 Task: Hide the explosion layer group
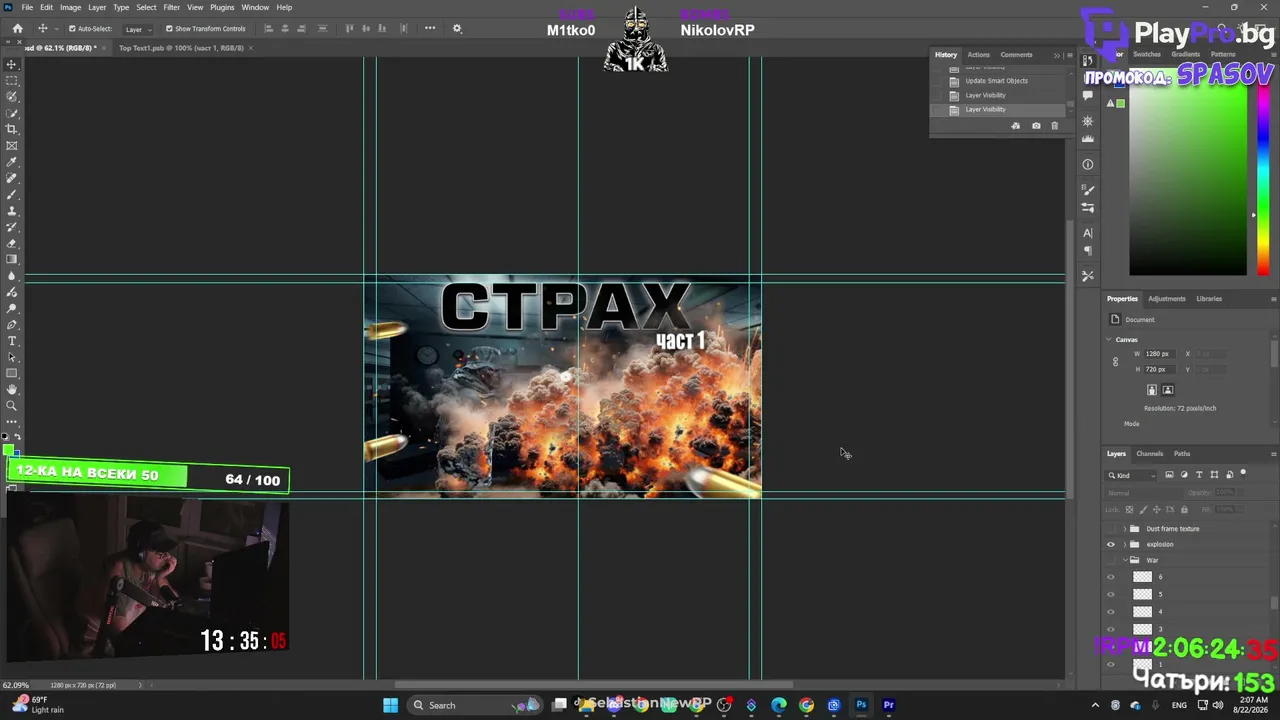tap(1110, 545)
